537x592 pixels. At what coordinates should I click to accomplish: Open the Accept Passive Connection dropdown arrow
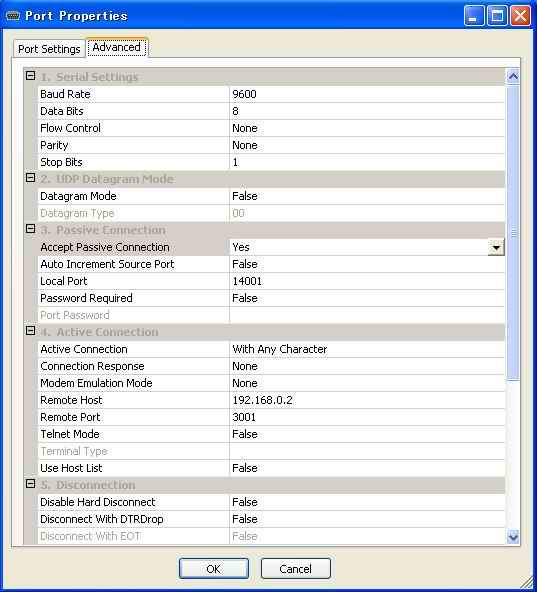[496, 248]
